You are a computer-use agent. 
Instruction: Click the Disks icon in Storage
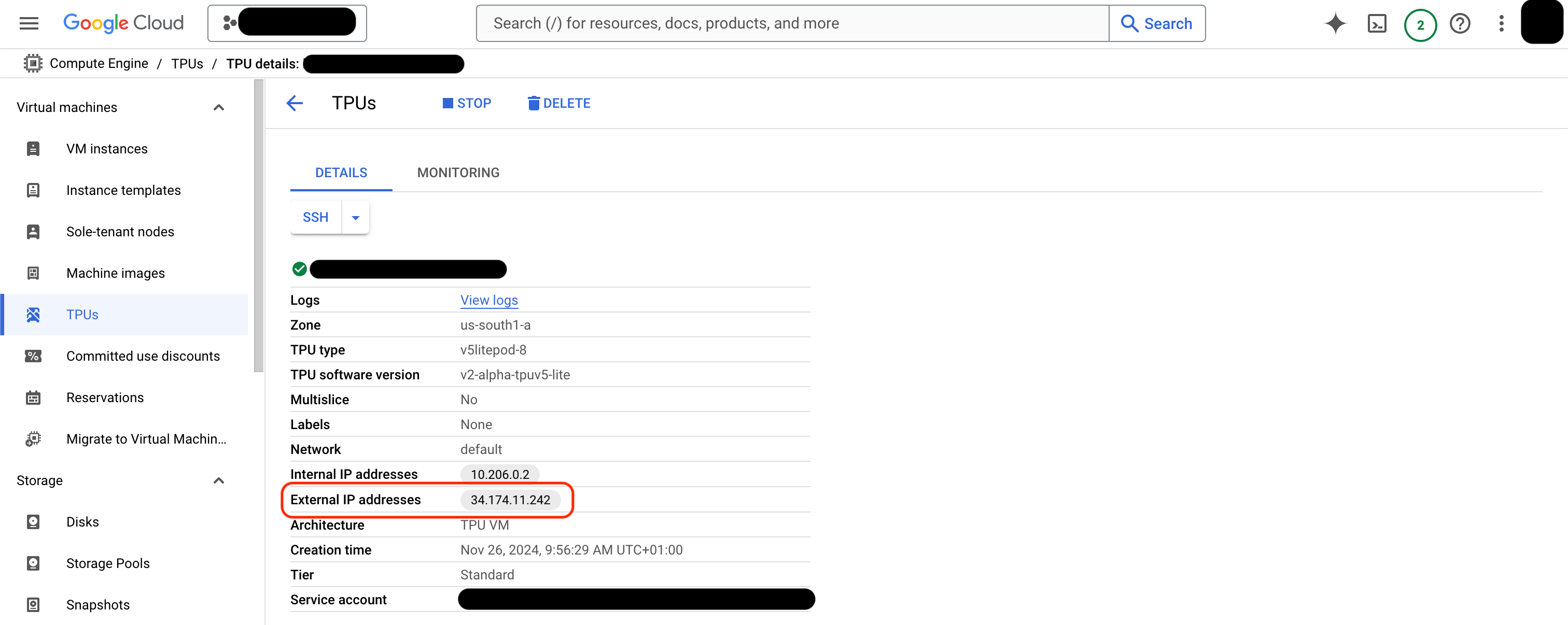coord(33,521)
